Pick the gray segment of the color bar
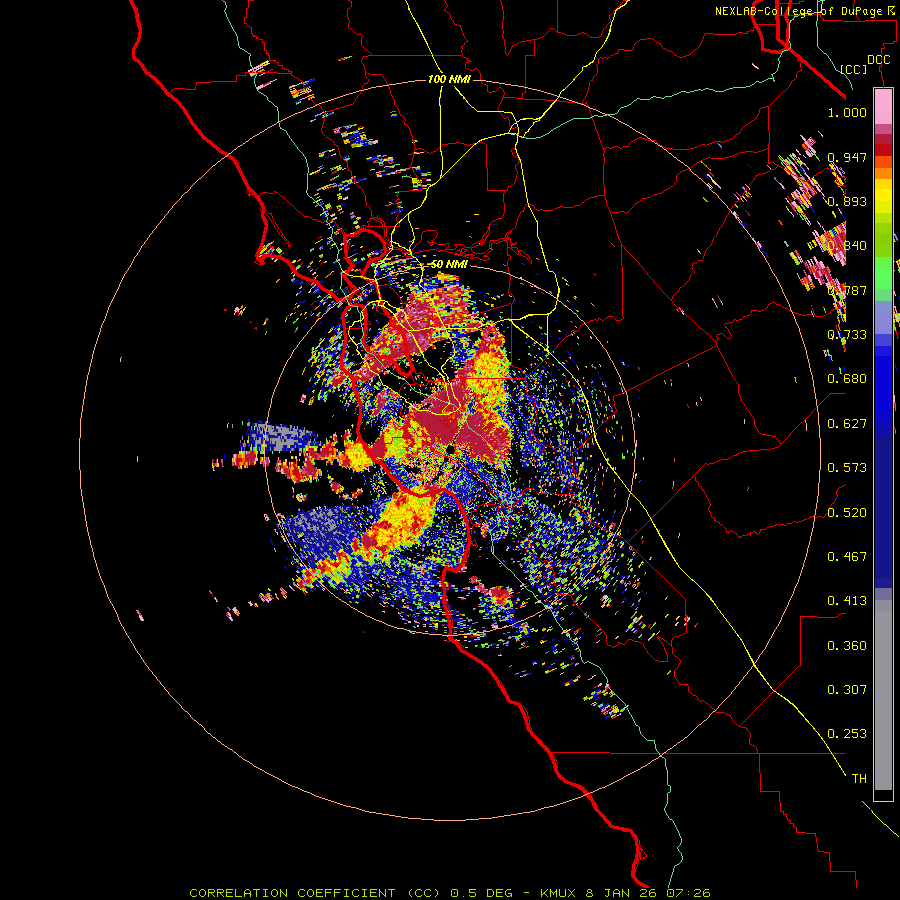 coord(883,695)
